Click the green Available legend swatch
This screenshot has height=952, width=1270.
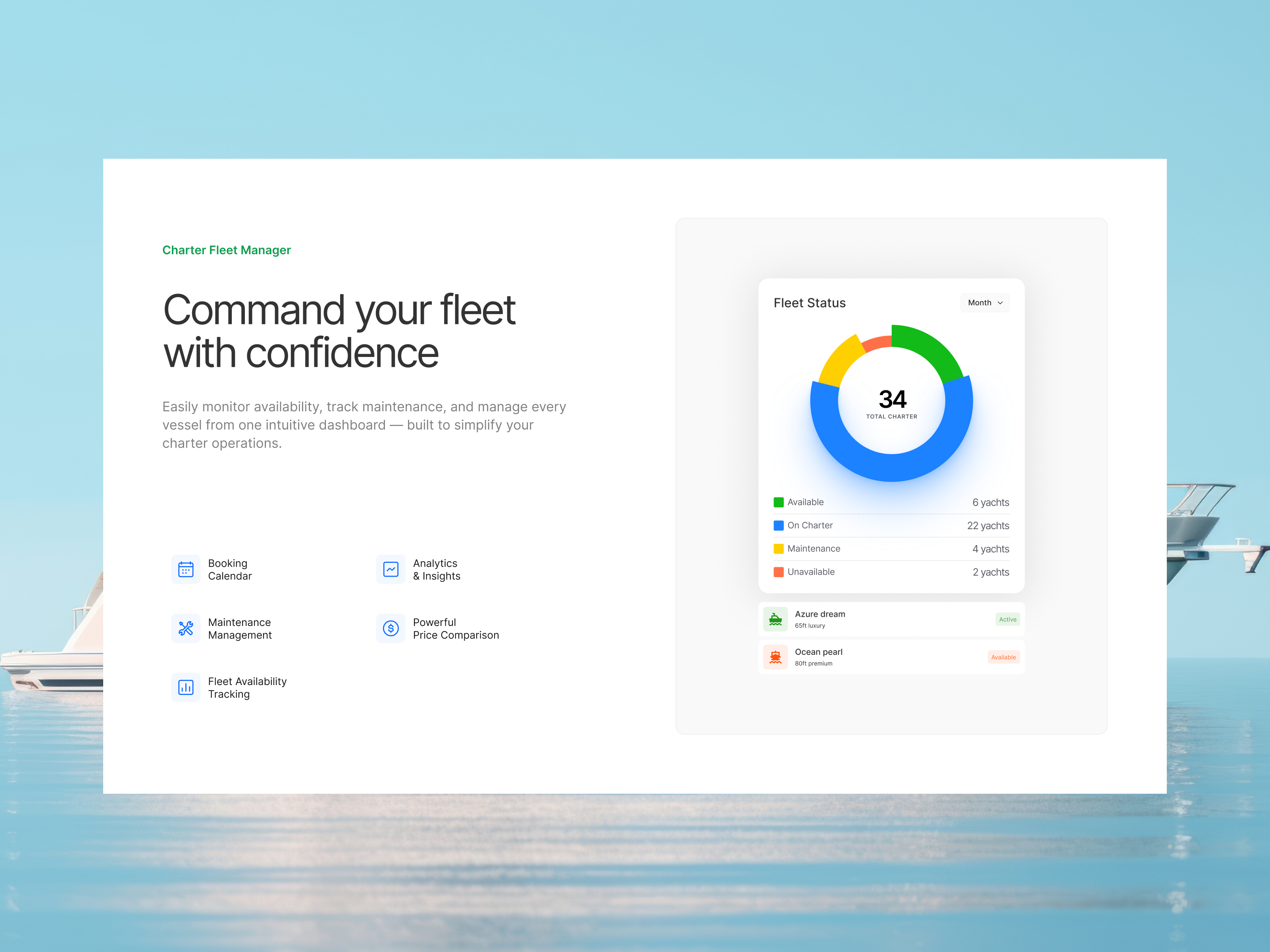779,502
